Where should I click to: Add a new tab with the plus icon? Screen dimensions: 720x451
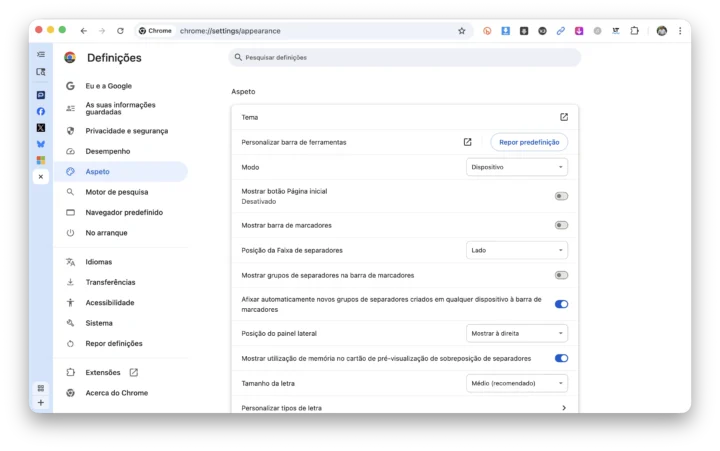pos(41,402)
